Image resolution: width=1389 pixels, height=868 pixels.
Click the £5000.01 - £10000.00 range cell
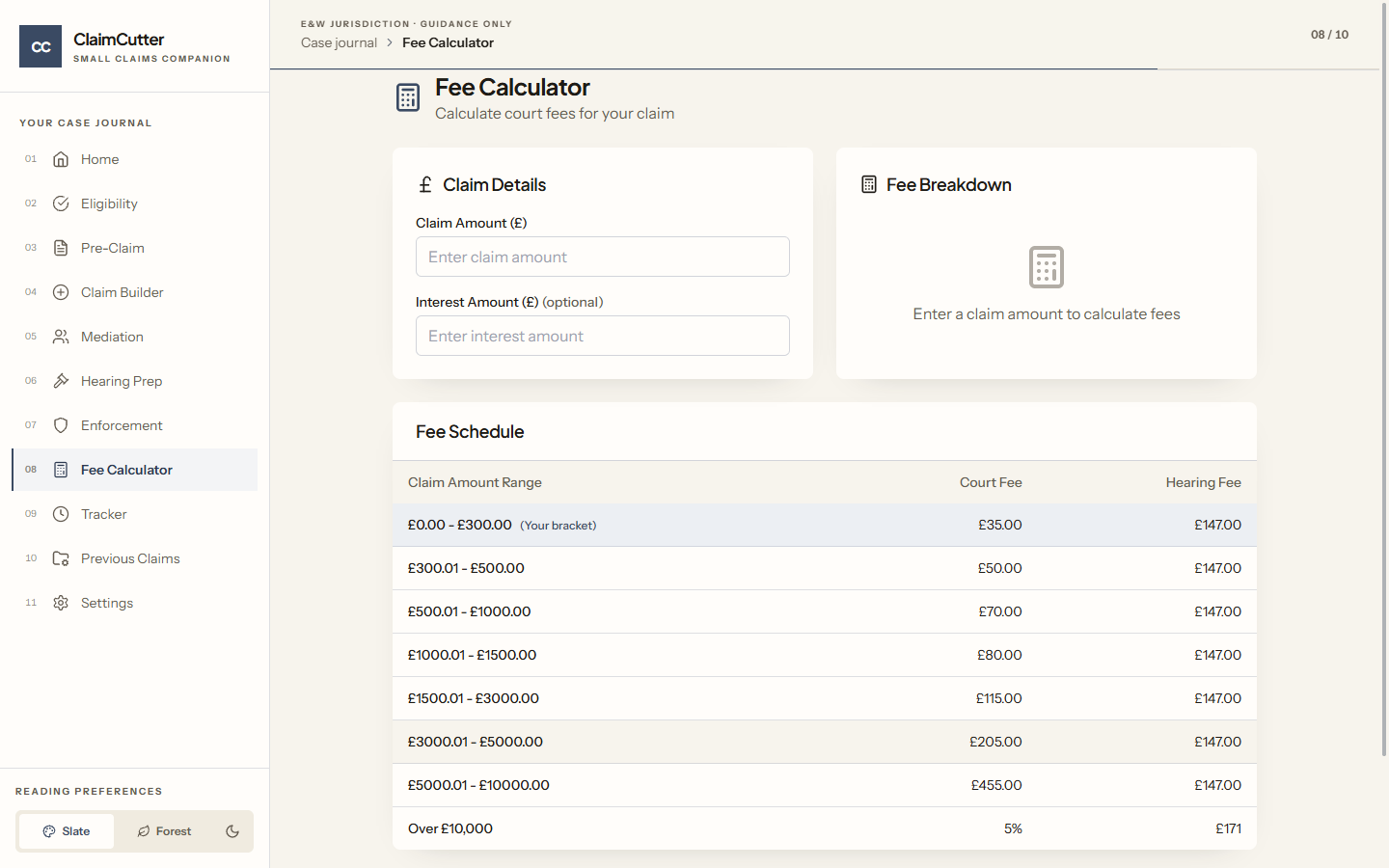coord(478,785)
